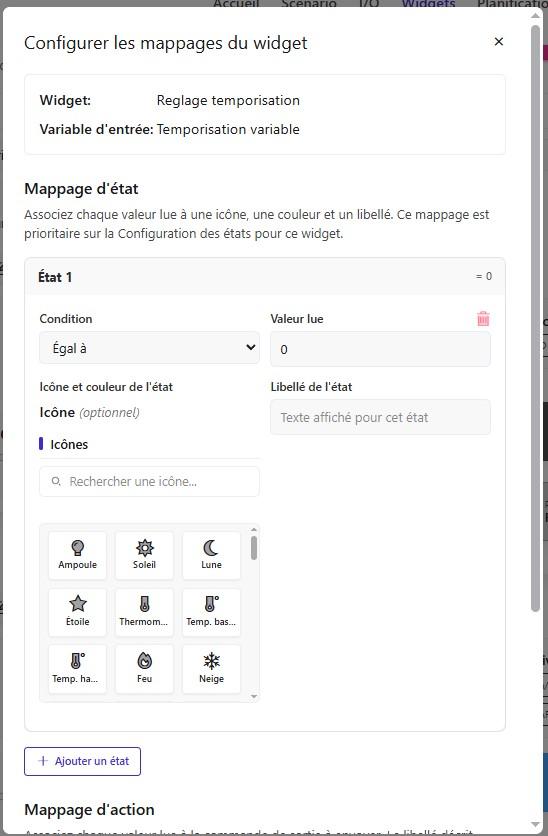Choose the Soleil sun icon

point(144,555)
